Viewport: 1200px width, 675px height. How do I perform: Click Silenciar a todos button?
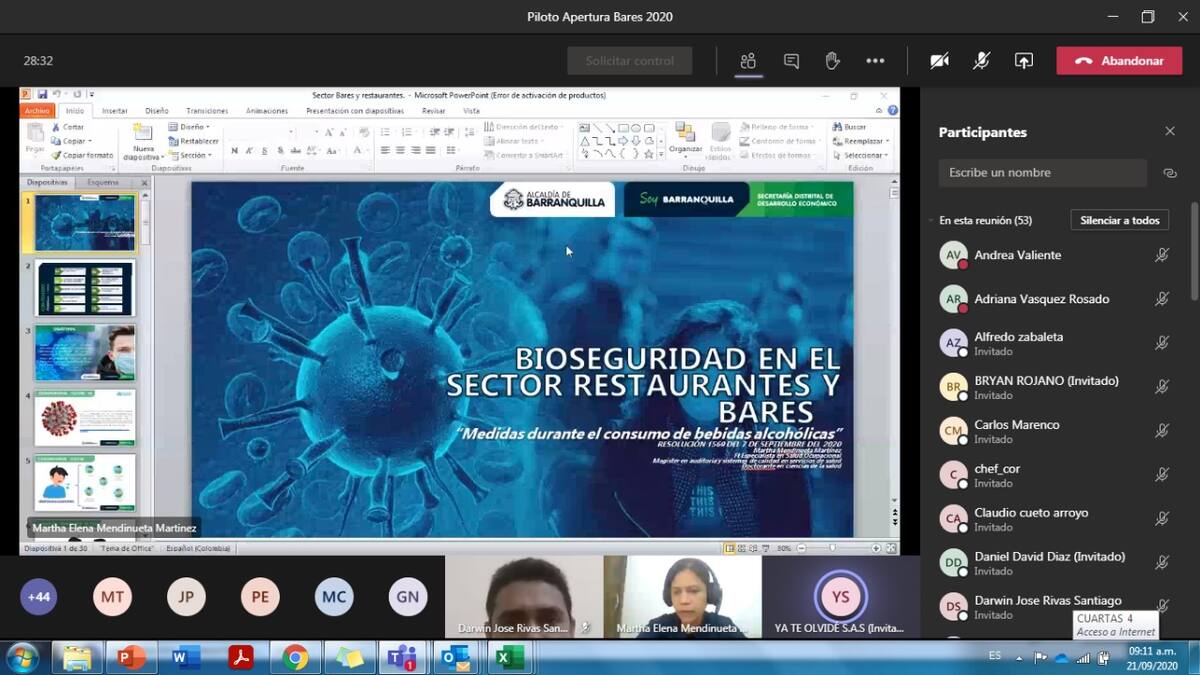(1119, 220)
